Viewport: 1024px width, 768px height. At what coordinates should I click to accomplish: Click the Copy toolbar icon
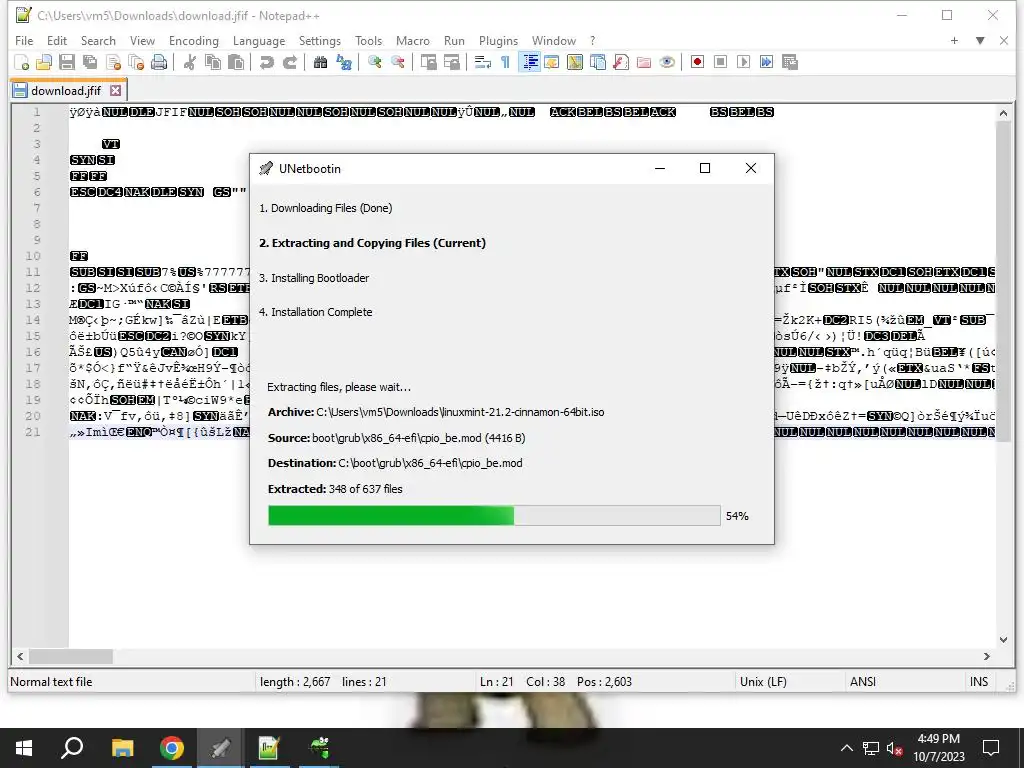coord(213,62)
